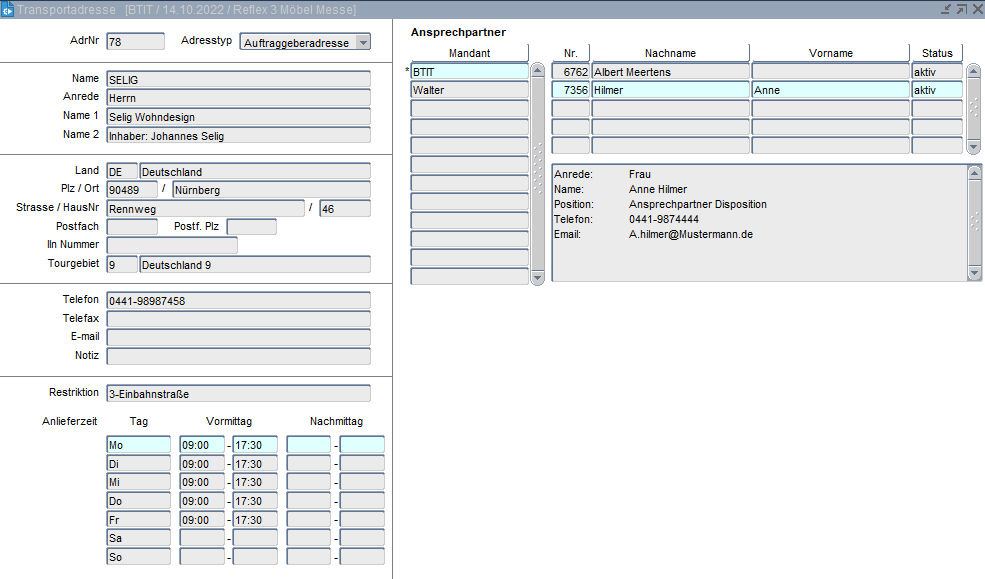Click down arrow of contact list scrollbar

[974, 146]
